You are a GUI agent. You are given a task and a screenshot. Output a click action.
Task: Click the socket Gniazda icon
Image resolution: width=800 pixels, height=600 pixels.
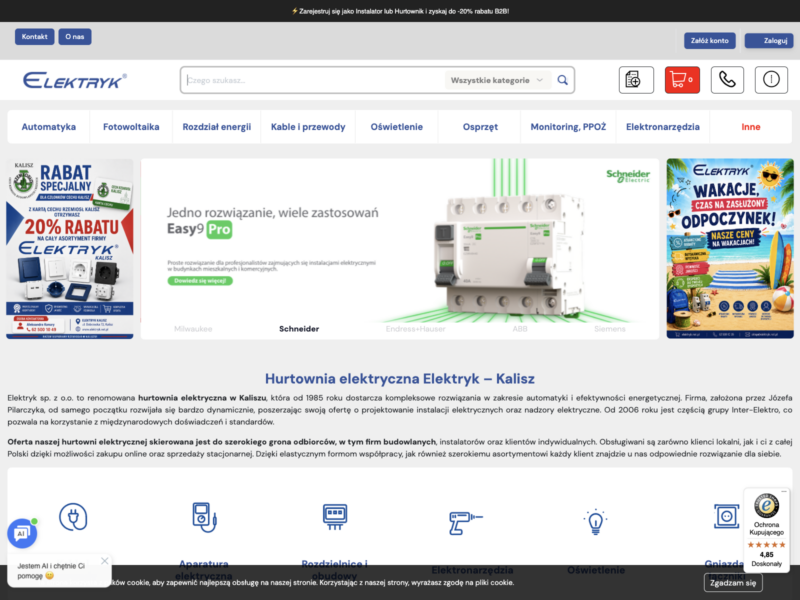click(726, 516)
